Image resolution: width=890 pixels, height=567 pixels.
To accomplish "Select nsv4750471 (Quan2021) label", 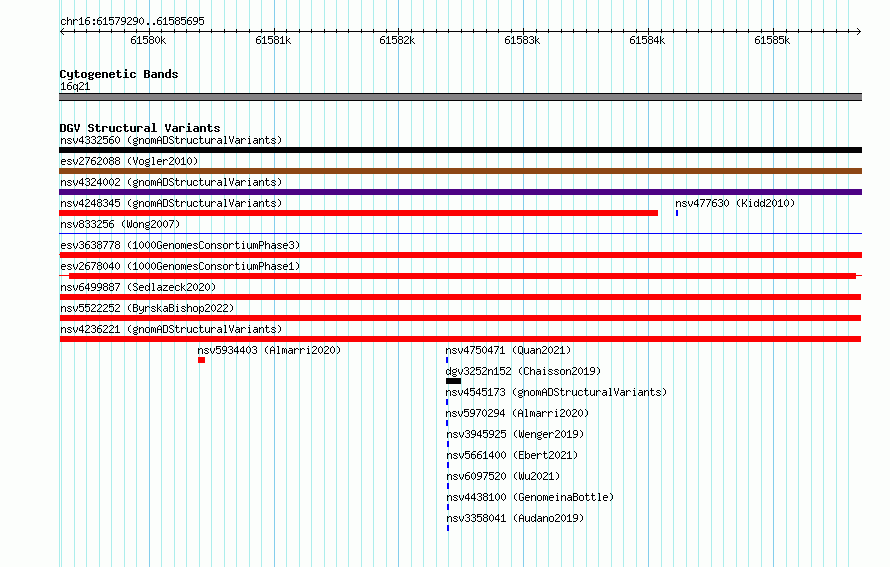I will pos(508,350).
